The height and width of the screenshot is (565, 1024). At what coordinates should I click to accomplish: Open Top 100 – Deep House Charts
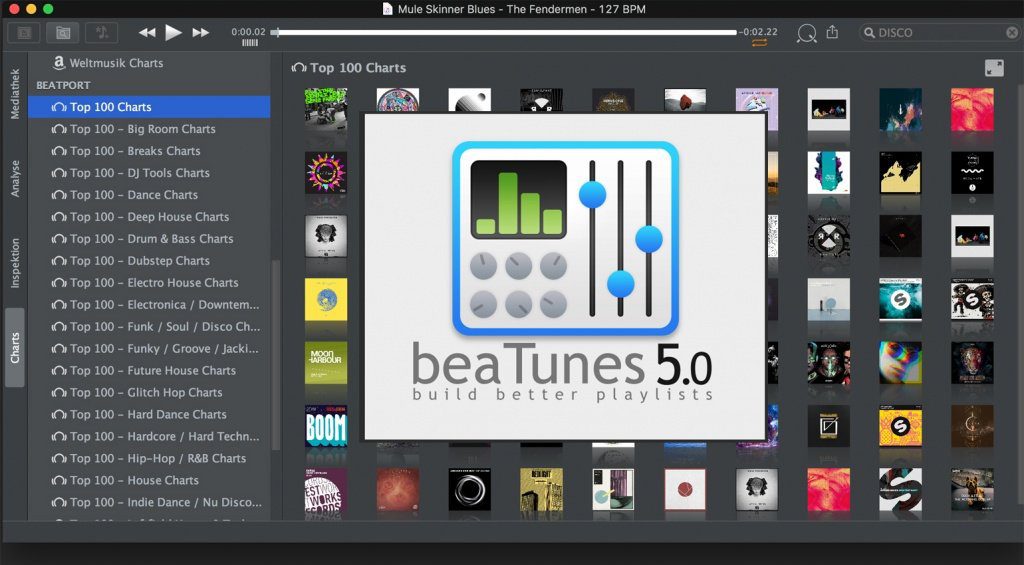point(150,217)
